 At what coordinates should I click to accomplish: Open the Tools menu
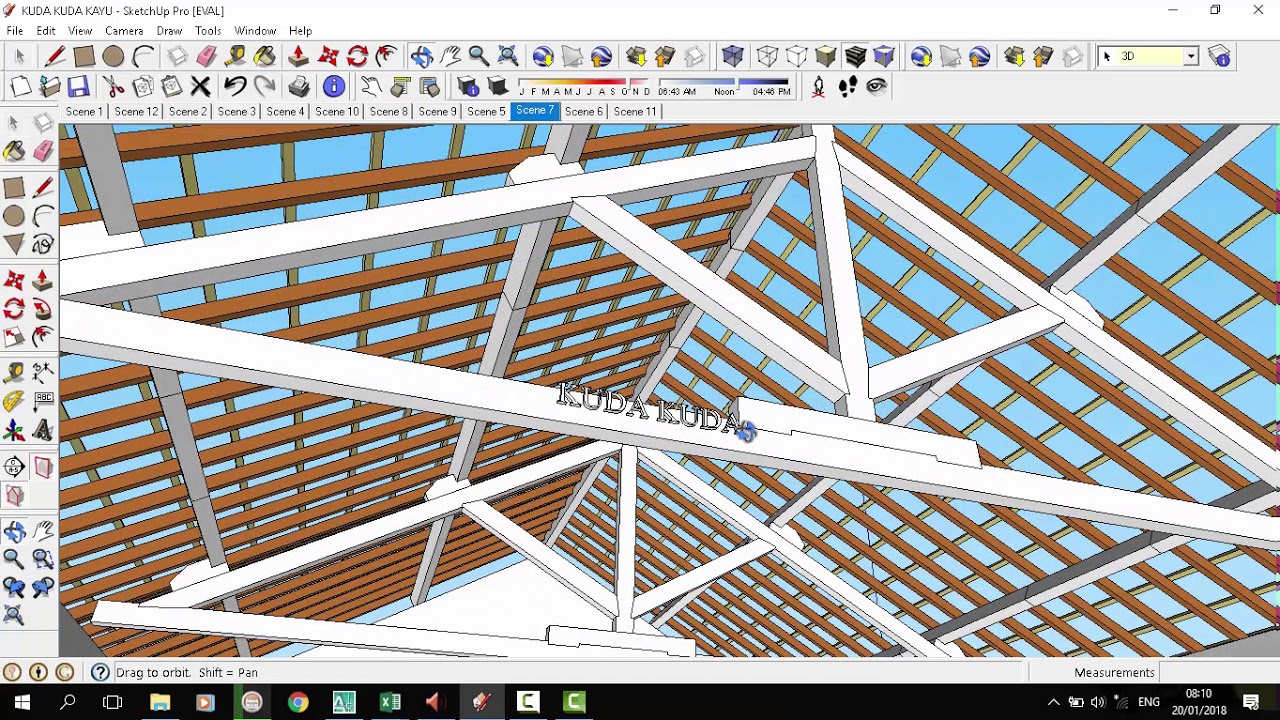coord(208,31)
